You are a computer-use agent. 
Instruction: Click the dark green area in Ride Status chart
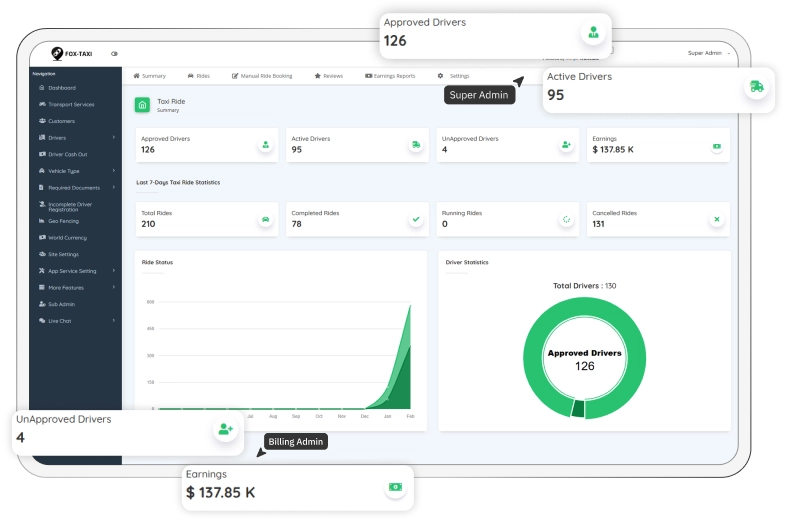(x=402, y=386)
